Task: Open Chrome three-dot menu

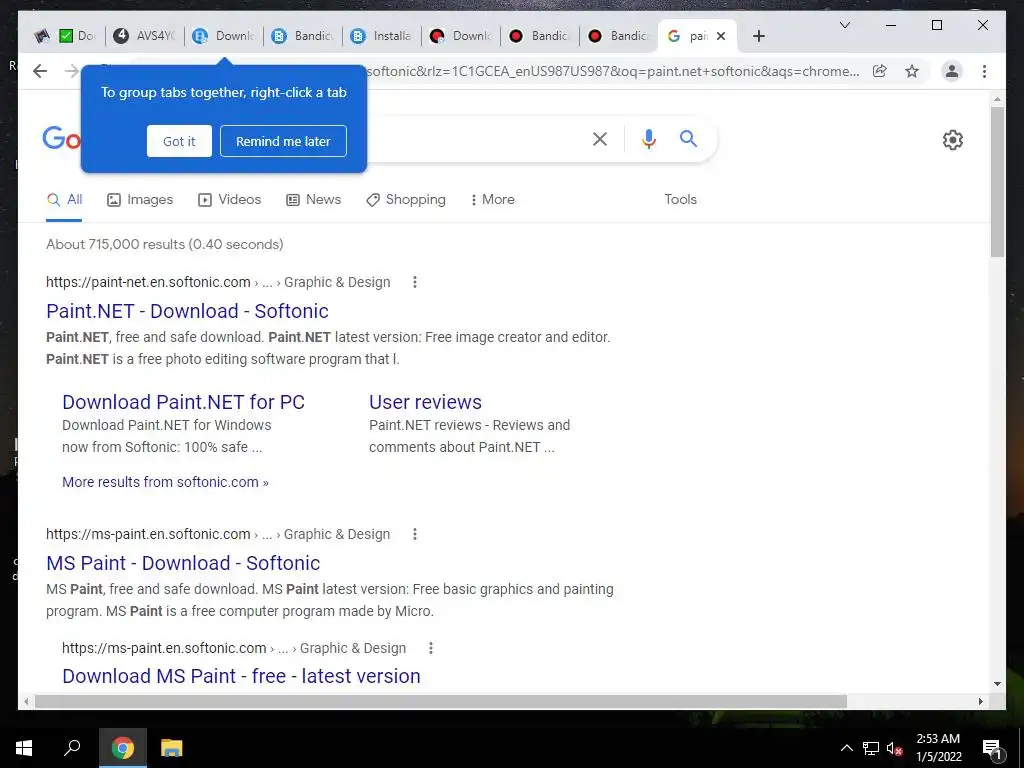Action: 984,71
